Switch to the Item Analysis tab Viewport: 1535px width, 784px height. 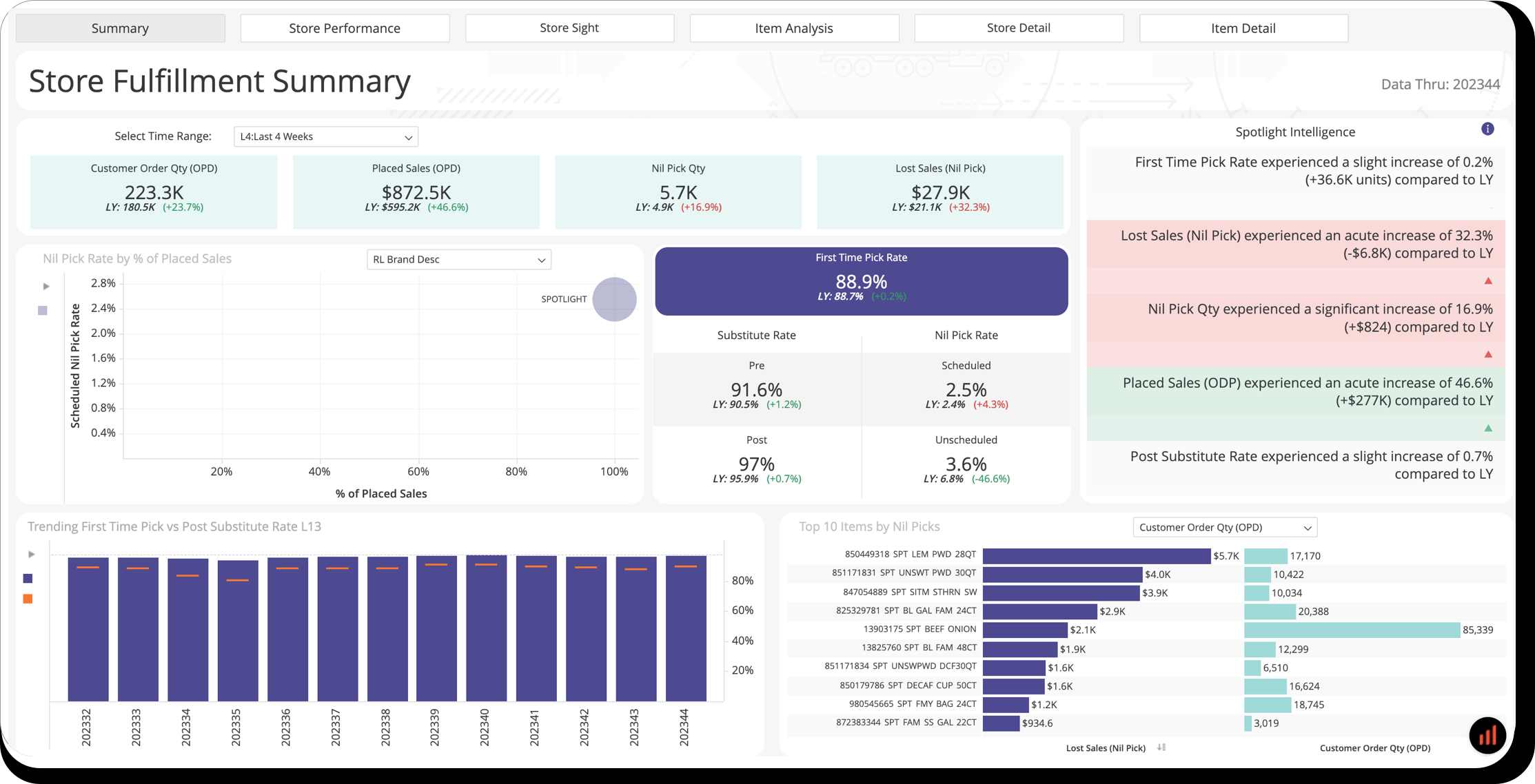(793, 28)
